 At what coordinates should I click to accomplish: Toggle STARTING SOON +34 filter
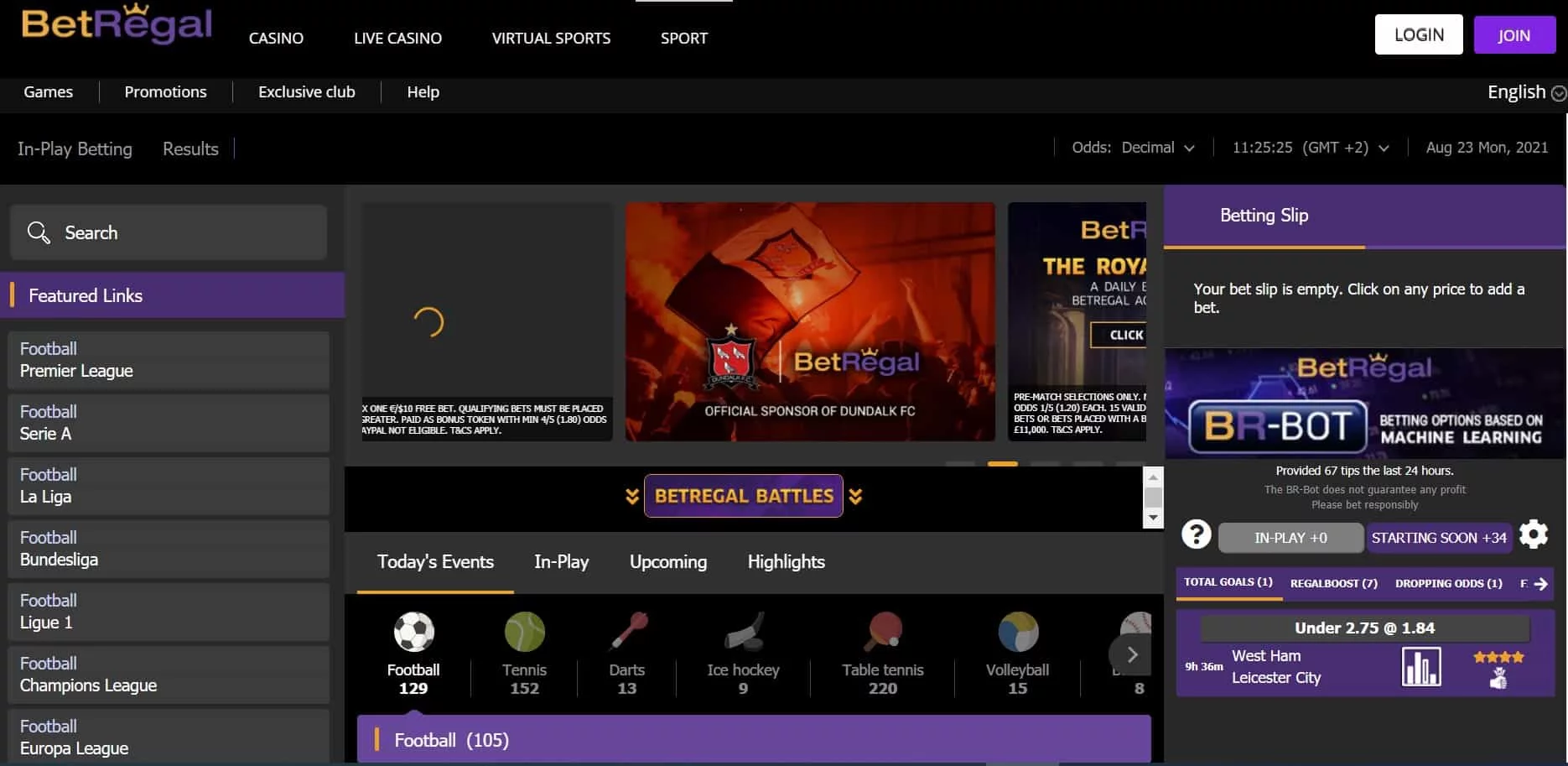coord(1439,538)
